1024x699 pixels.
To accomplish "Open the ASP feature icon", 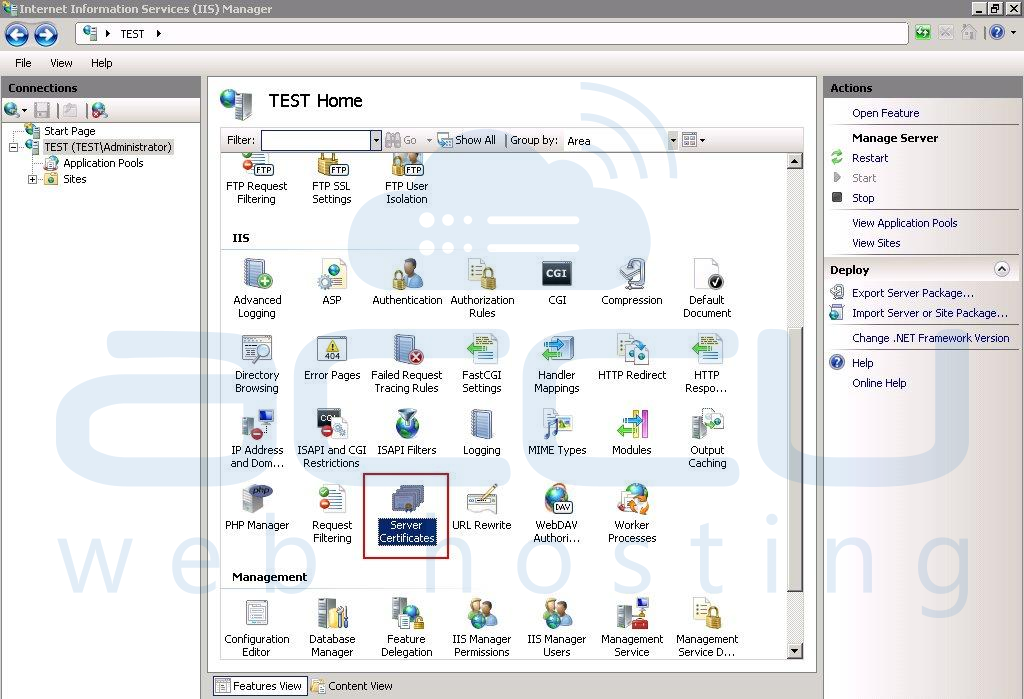I will coord(332,282).
